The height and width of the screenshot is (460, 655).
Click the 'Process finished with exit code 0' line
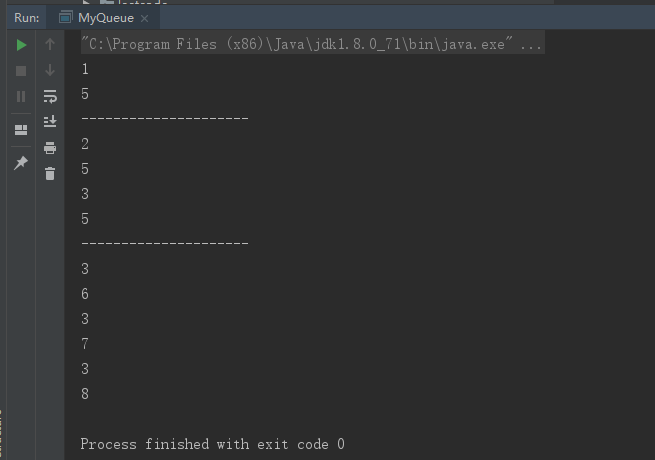212,444
